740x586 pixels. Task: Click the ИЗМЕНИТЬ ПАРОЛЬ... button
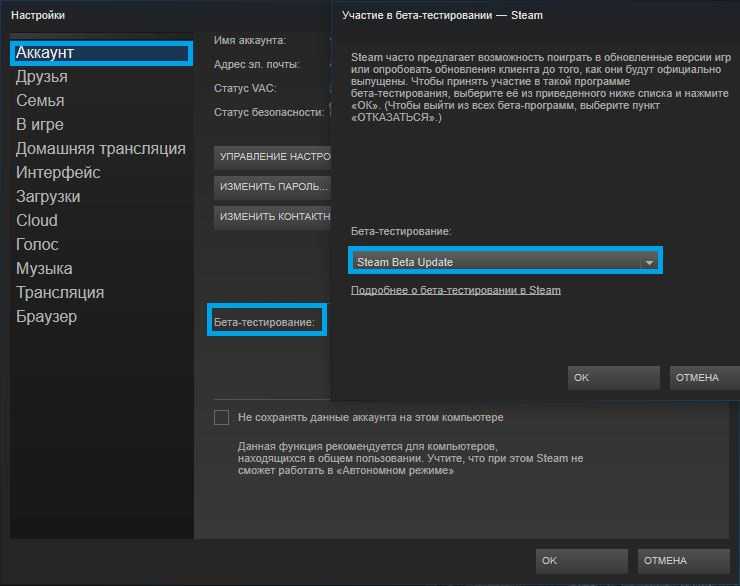point(272,187)
